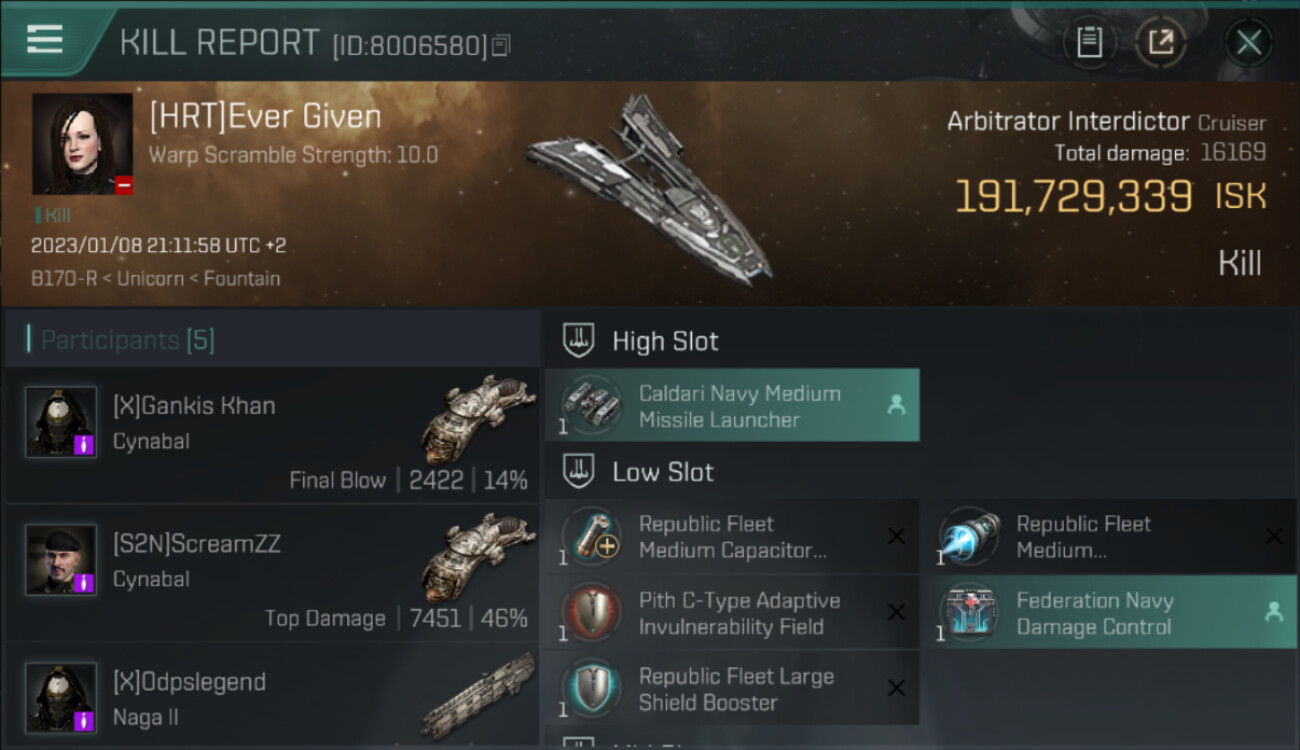Select the Federation Navy Damage Control module
1300x750 pixels.
(x=1116, y=612)
